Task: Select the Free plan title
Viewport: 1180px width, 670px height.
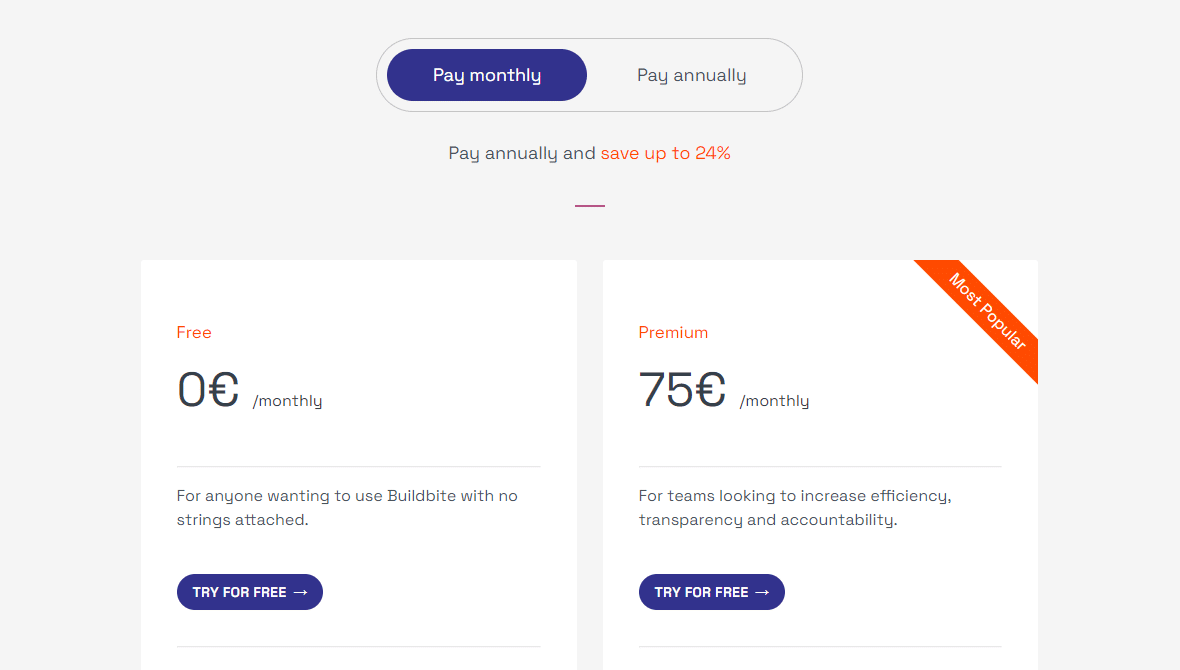Action: [194, 332]
